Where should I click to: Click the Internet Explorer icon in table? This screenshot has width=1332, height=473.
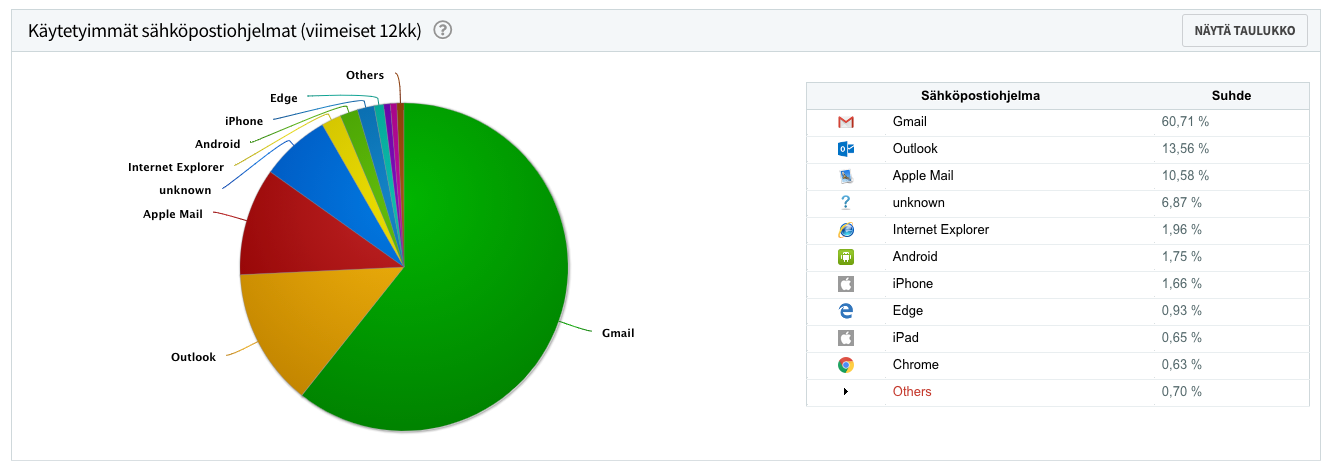pos(846,230)
